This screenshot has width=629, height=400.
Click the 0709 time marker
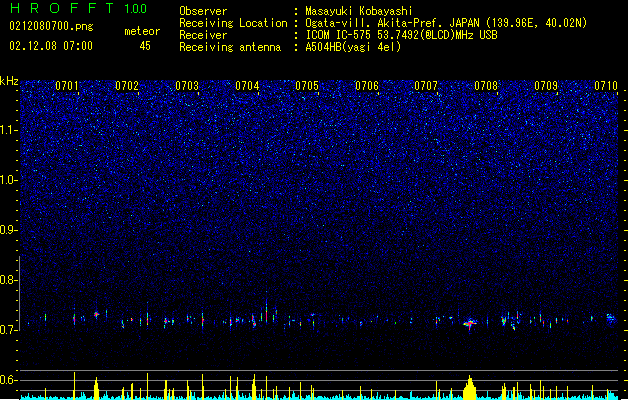[x=546, y=85]
